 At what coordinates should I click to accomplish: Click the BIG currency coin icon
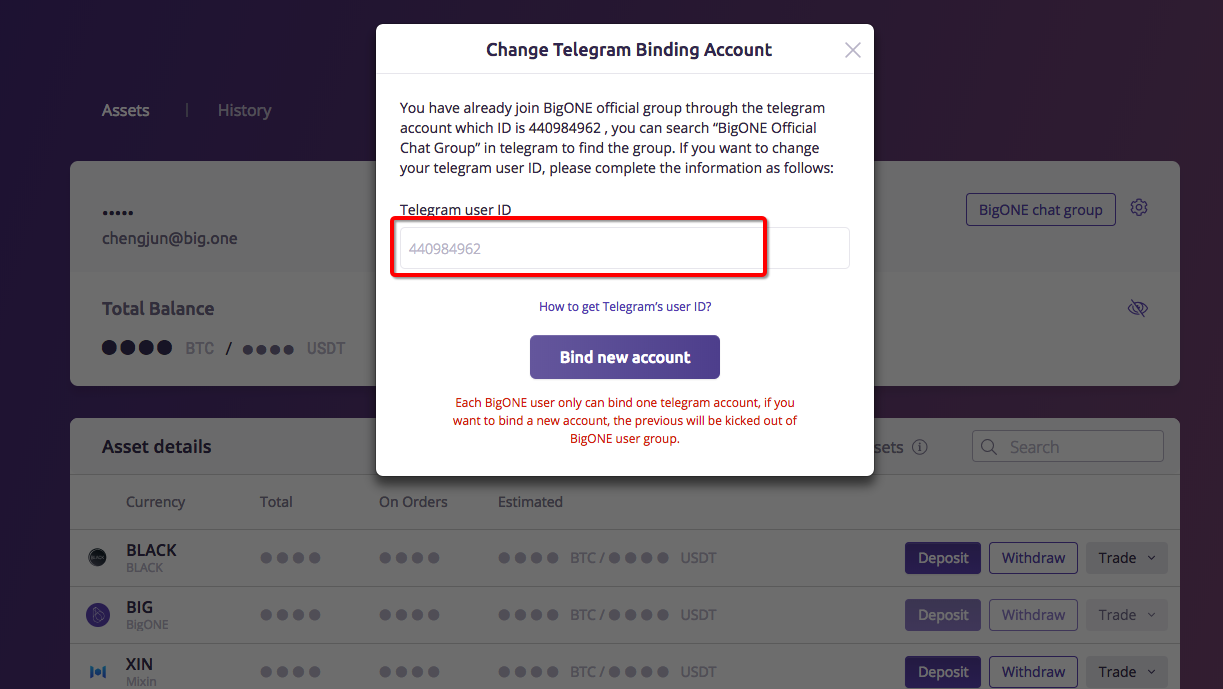[x=98, y=615]
